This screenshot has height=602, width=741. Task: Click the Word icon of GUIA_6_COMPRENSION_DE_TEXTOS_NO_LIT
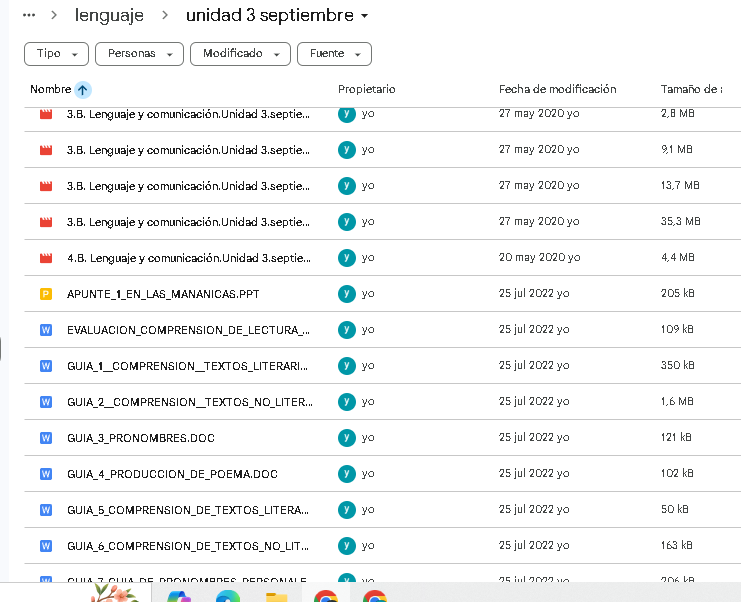[x=46, y=546]
